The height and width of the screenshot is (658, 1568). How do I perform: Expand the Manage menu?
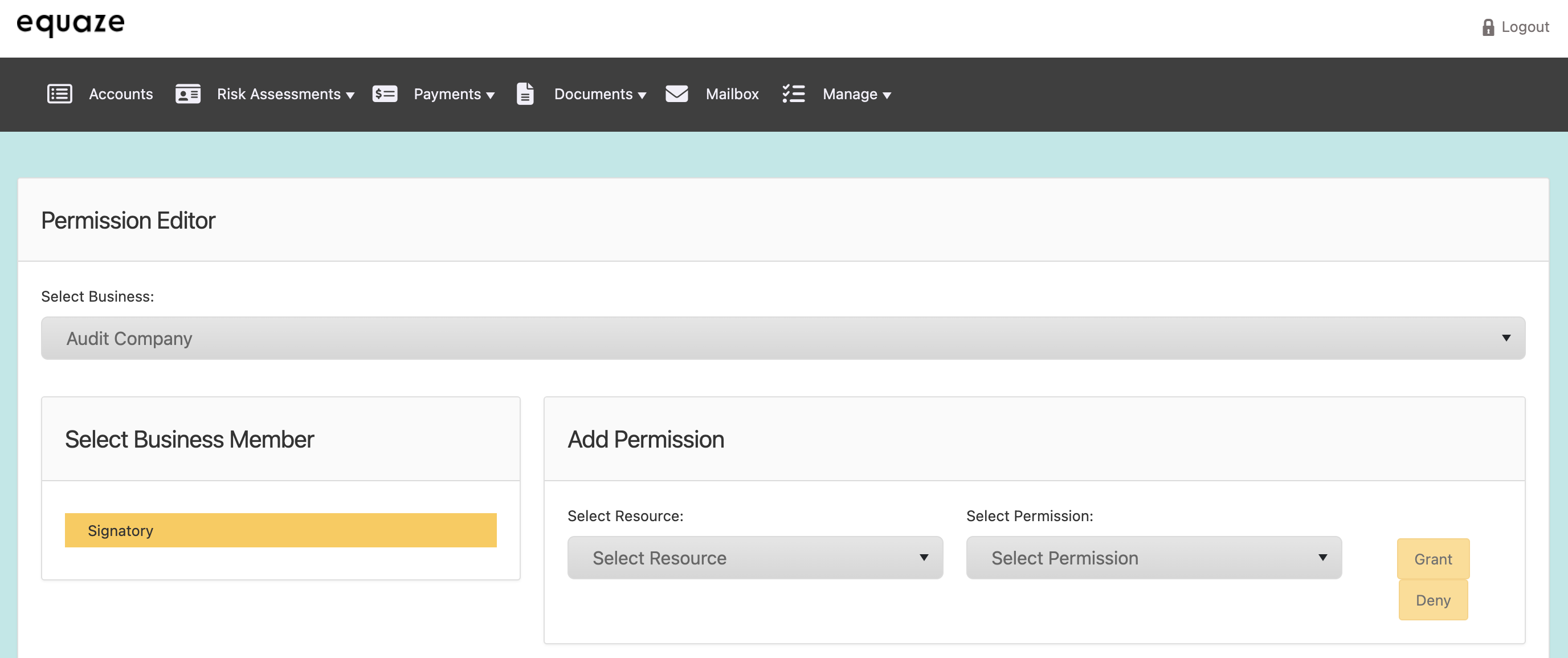[x=856, y=94]
